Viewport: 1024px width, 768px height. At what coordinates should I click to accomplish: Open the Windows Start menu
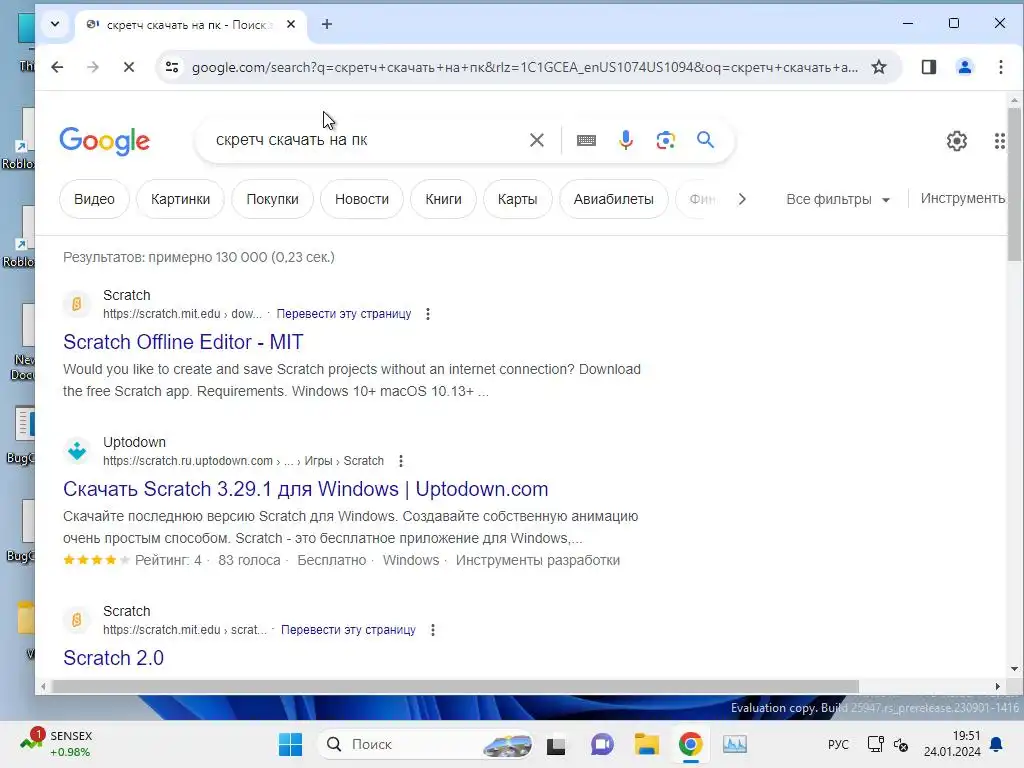(290, 744)
